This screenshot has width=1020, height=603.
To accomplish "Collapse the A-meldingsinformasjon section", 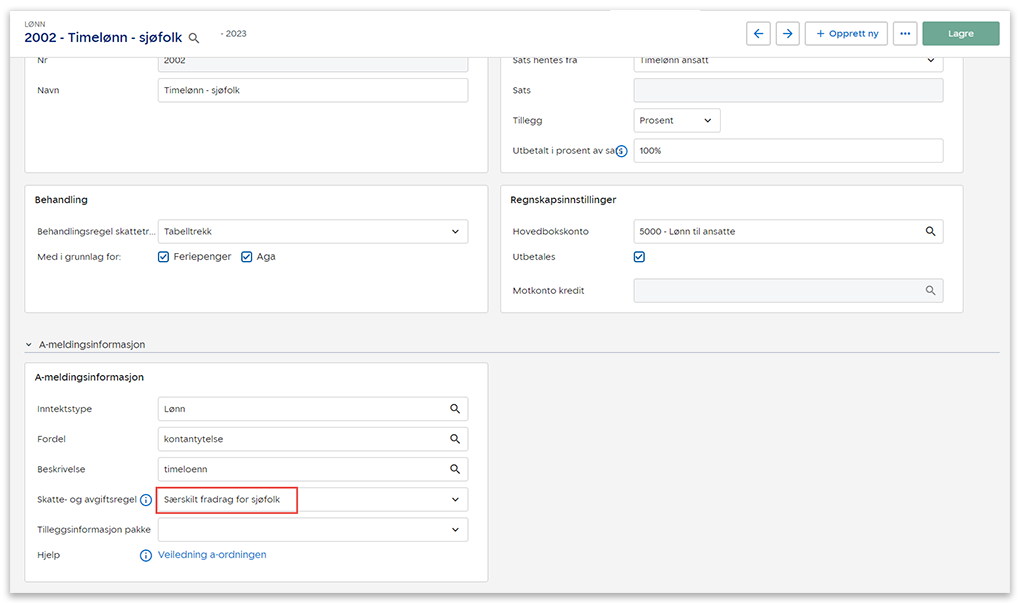I will point(29,345).
